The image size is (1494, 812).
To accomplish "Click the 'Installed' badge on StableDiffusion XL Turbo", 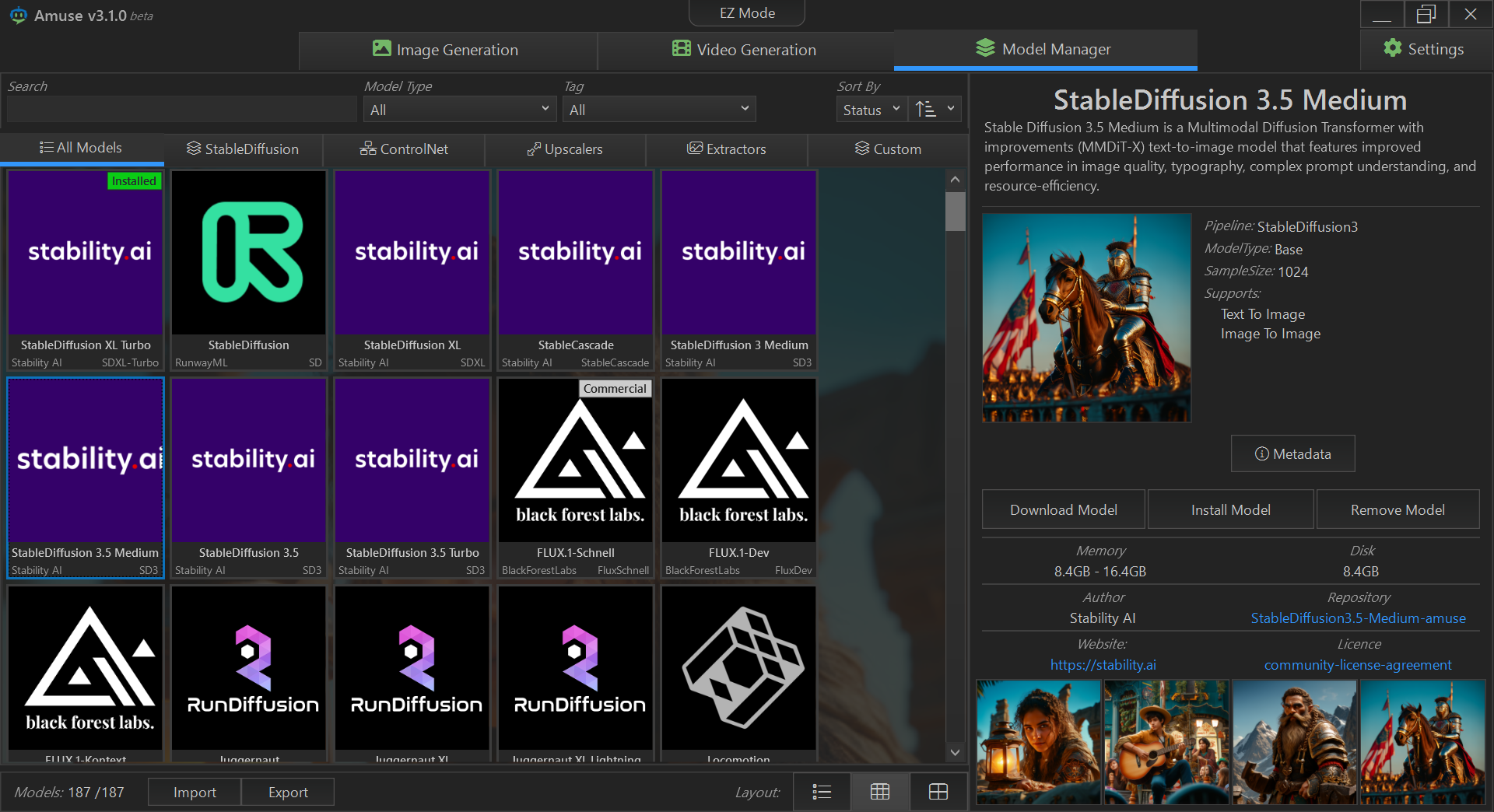I will pyautogui.click(x=134, y=181).
